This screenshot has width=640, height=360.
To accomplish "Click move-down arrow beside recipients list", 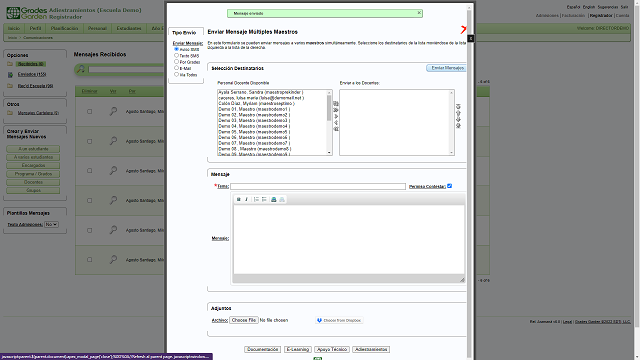I will click(458, 120).
